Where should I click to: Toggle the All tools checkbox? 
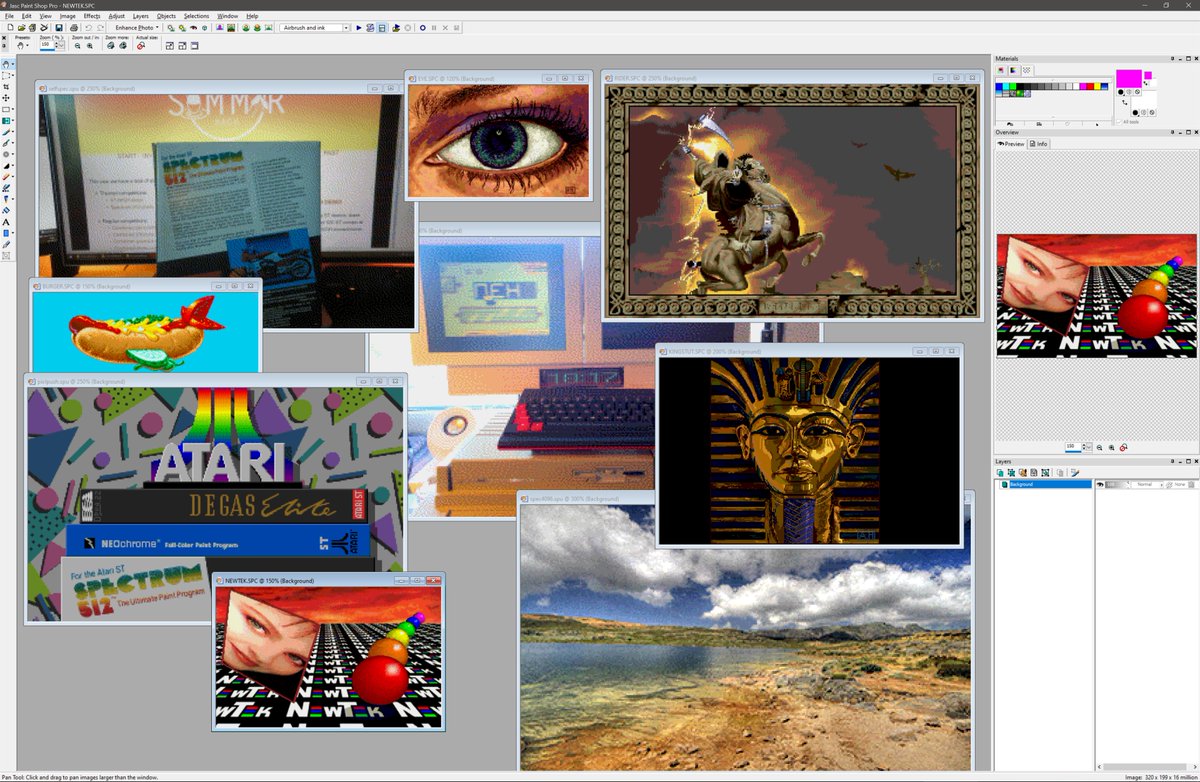pyautogui.click(x=1119, y=122)
